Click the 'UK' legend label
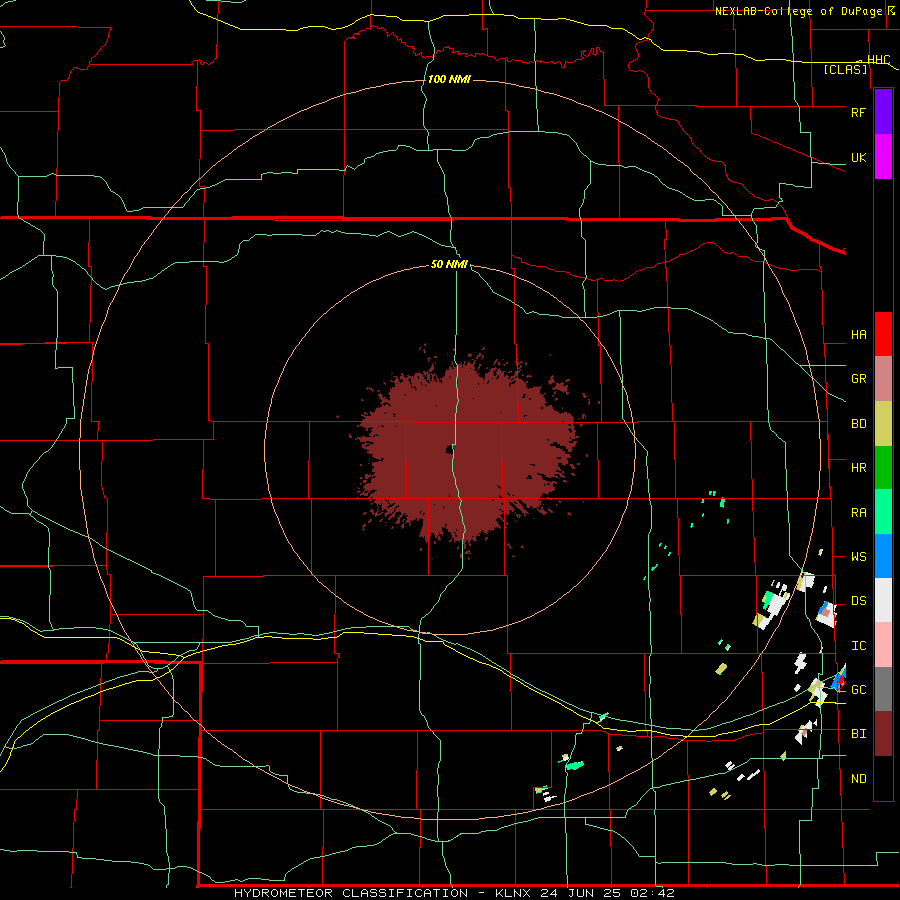 point(858,158)
